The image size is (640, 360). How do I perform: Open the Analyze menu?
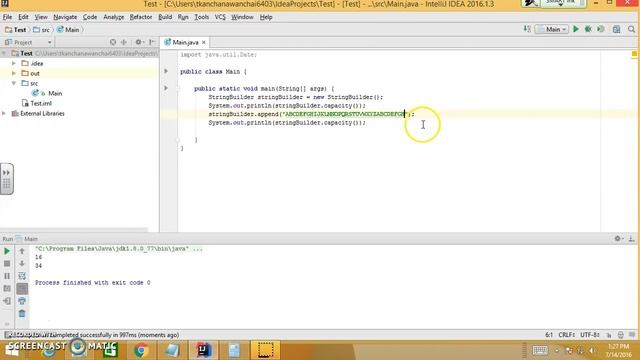[x=113, y=17]
